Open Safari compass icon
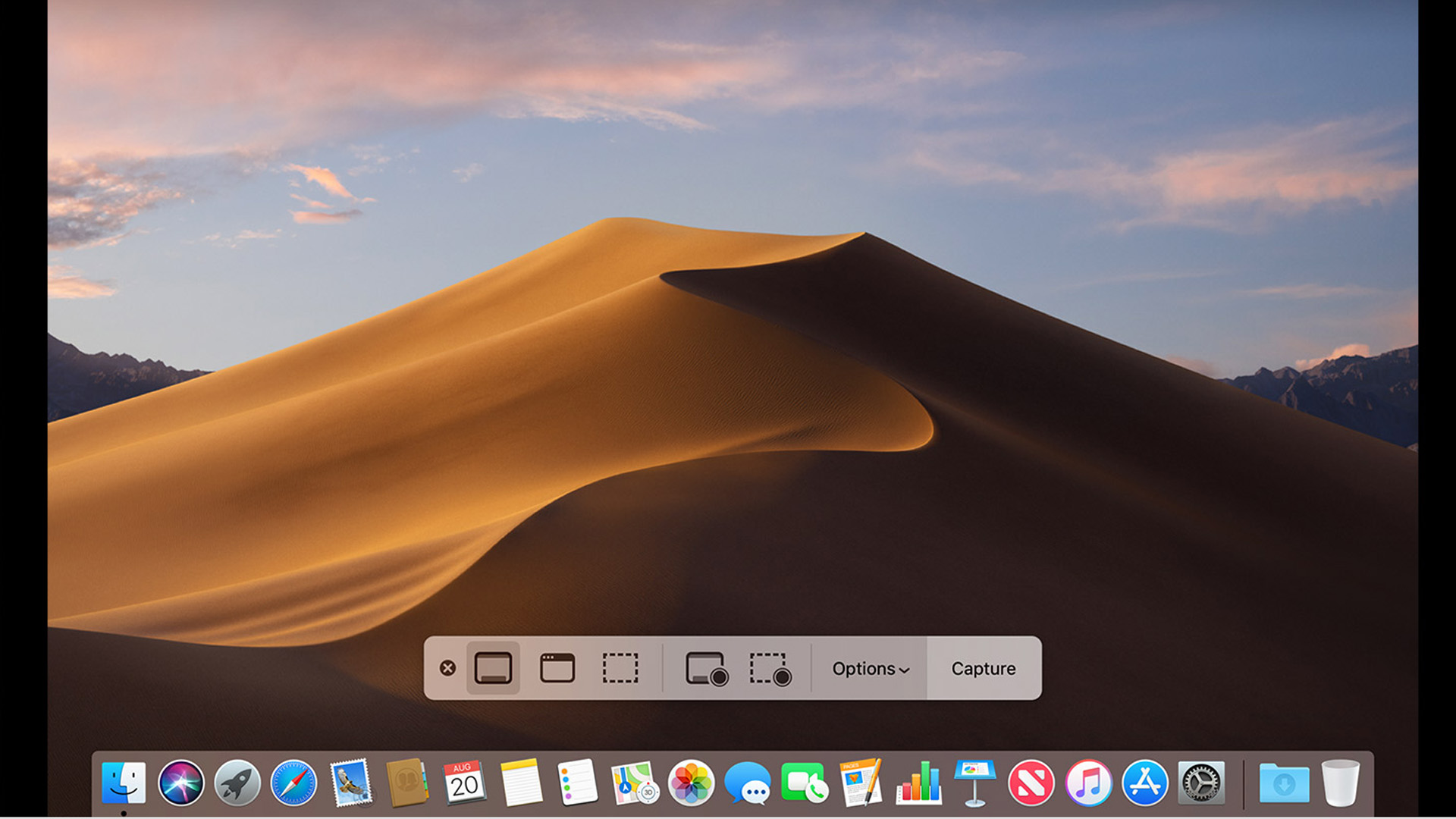 [x=294, y=783]
